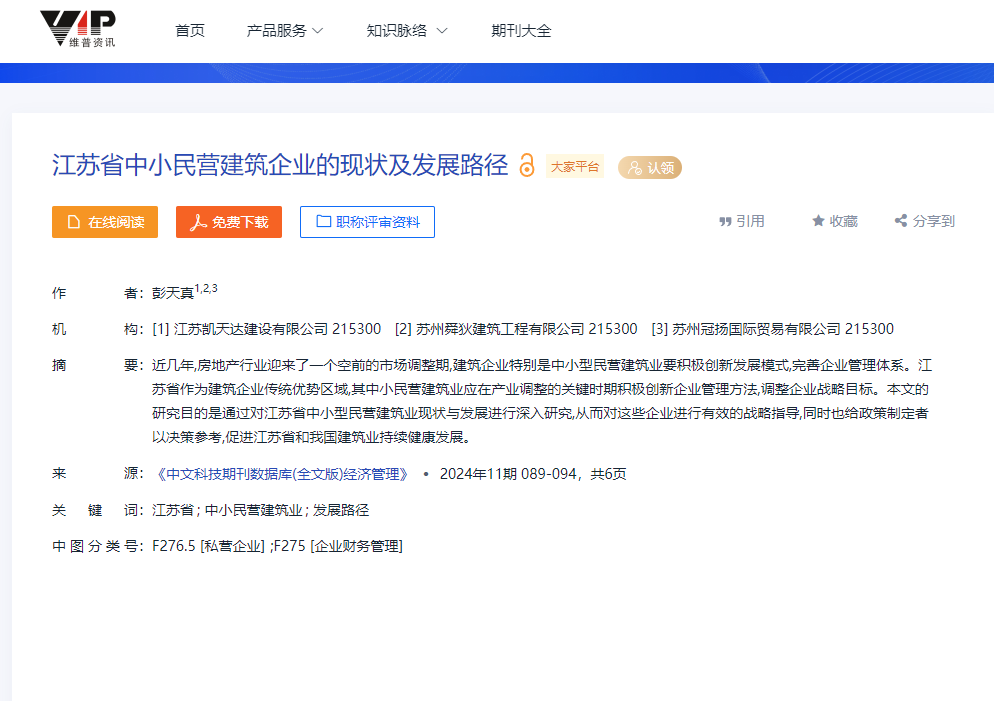Click the VIP 维普资讯 logo
Screen dimensions: 994x701
tap(77, 30)
